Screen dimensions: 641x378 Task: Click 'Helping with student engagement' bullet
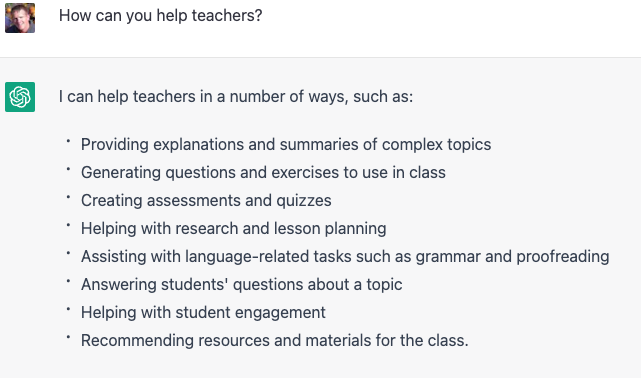pyautogui.click(x=203, y=313)
